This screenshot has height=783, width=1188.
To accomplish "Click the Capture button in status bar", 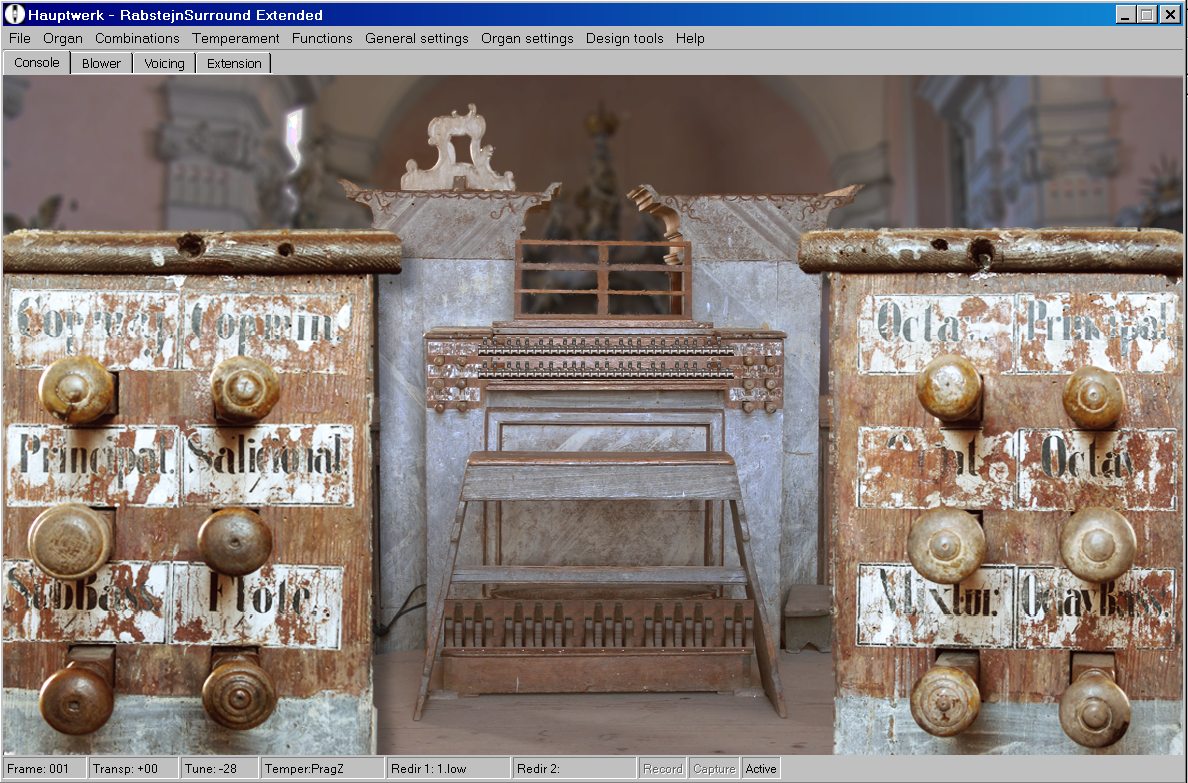I will (x=714, y=769).
